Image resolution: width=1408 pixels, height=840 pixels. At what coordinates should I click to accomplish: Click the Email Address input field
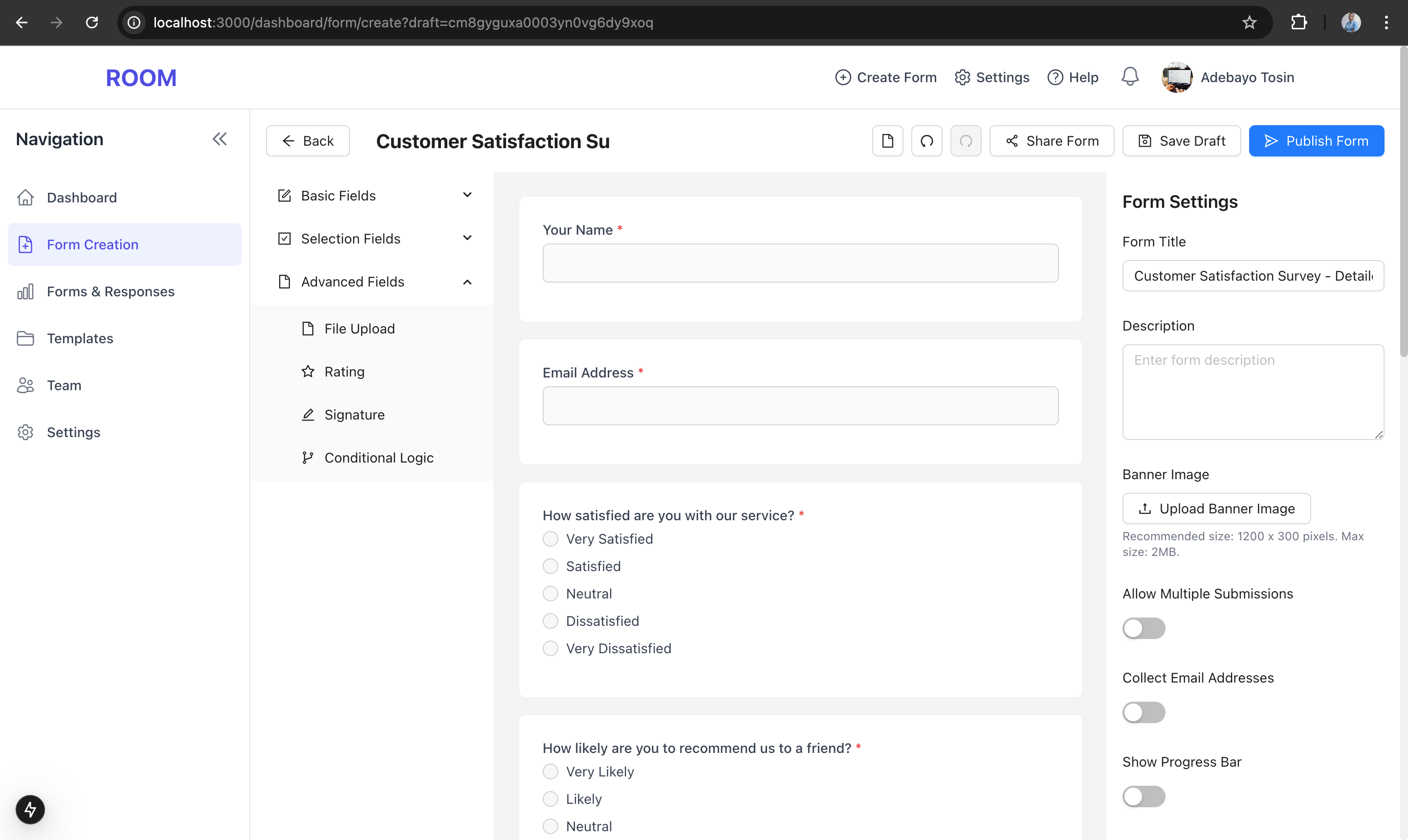[800, 406]
